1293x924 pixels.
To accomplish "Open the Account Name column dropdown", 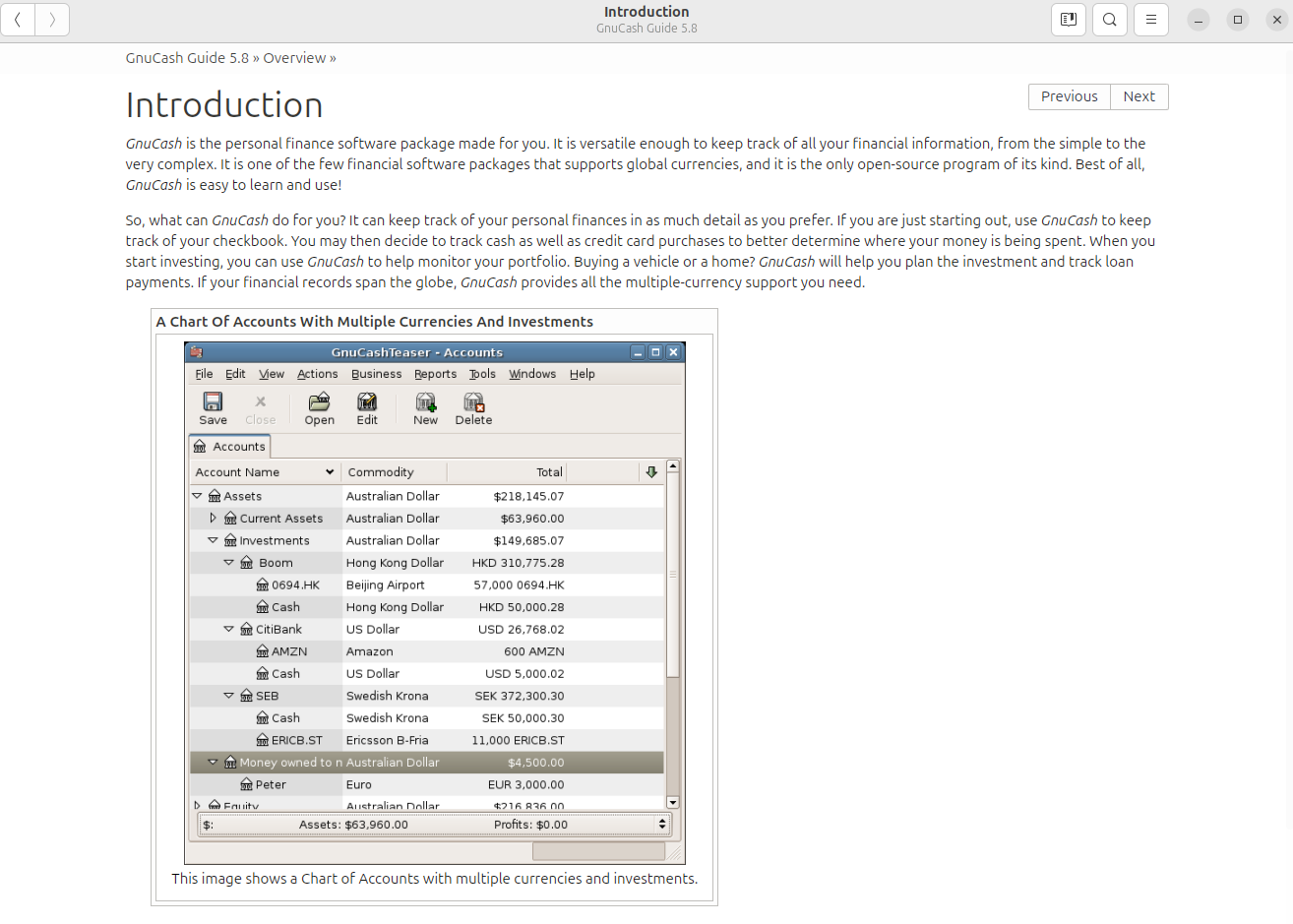I will [330, 472].
